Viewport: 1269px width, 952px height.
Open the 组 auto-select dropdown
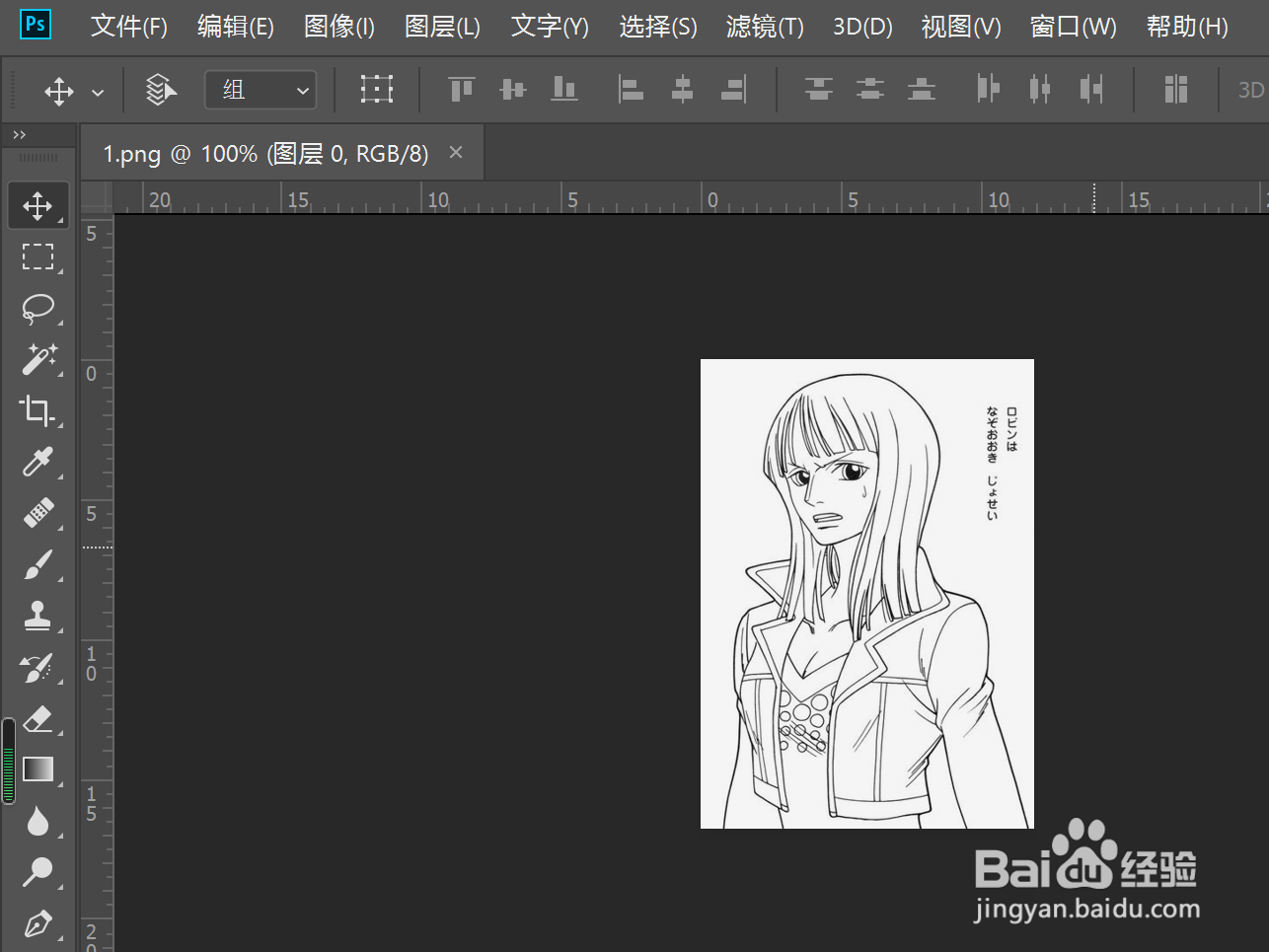coord(261,90)
